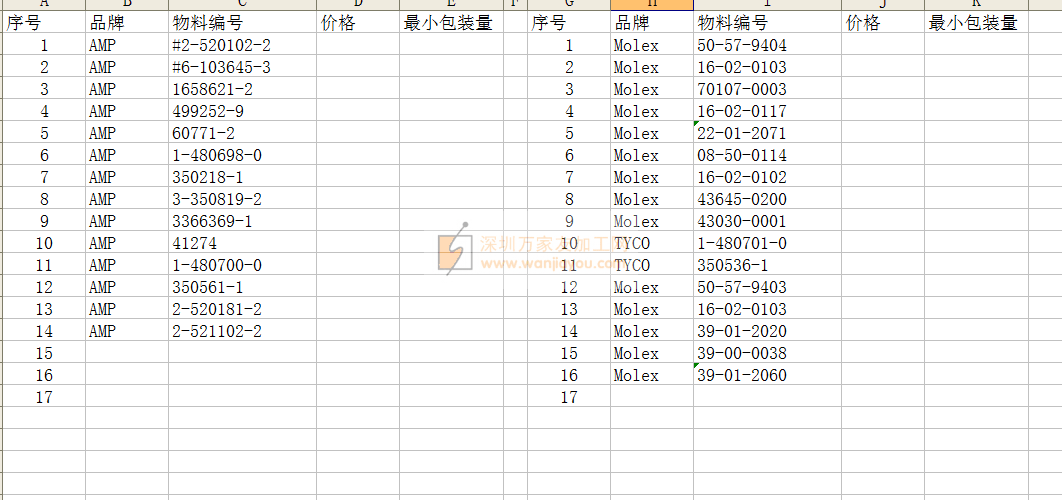Click the 品牌 header cell in column B
Screen dimensions: 1062x500
pos(126,23)
